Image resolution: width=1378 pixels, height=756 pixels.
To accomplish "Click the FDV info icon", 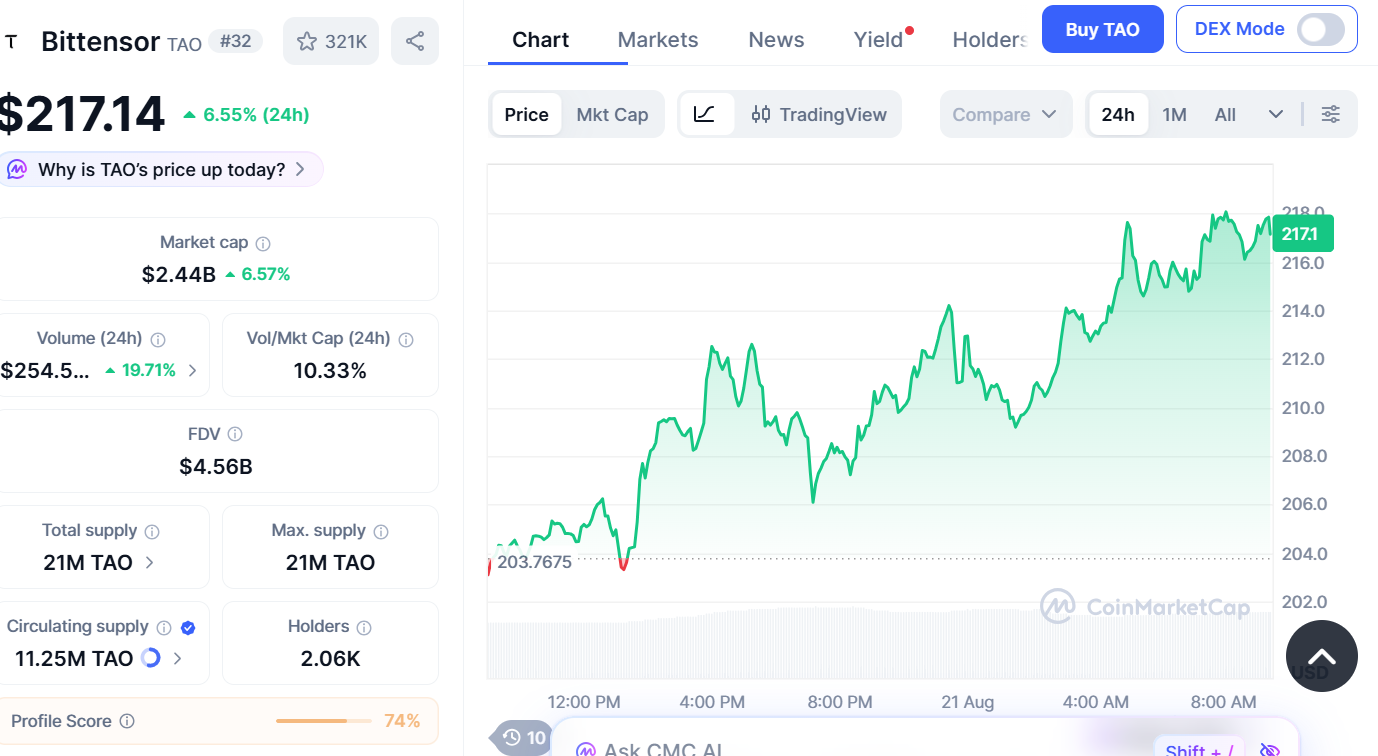I will pos(235,434).
